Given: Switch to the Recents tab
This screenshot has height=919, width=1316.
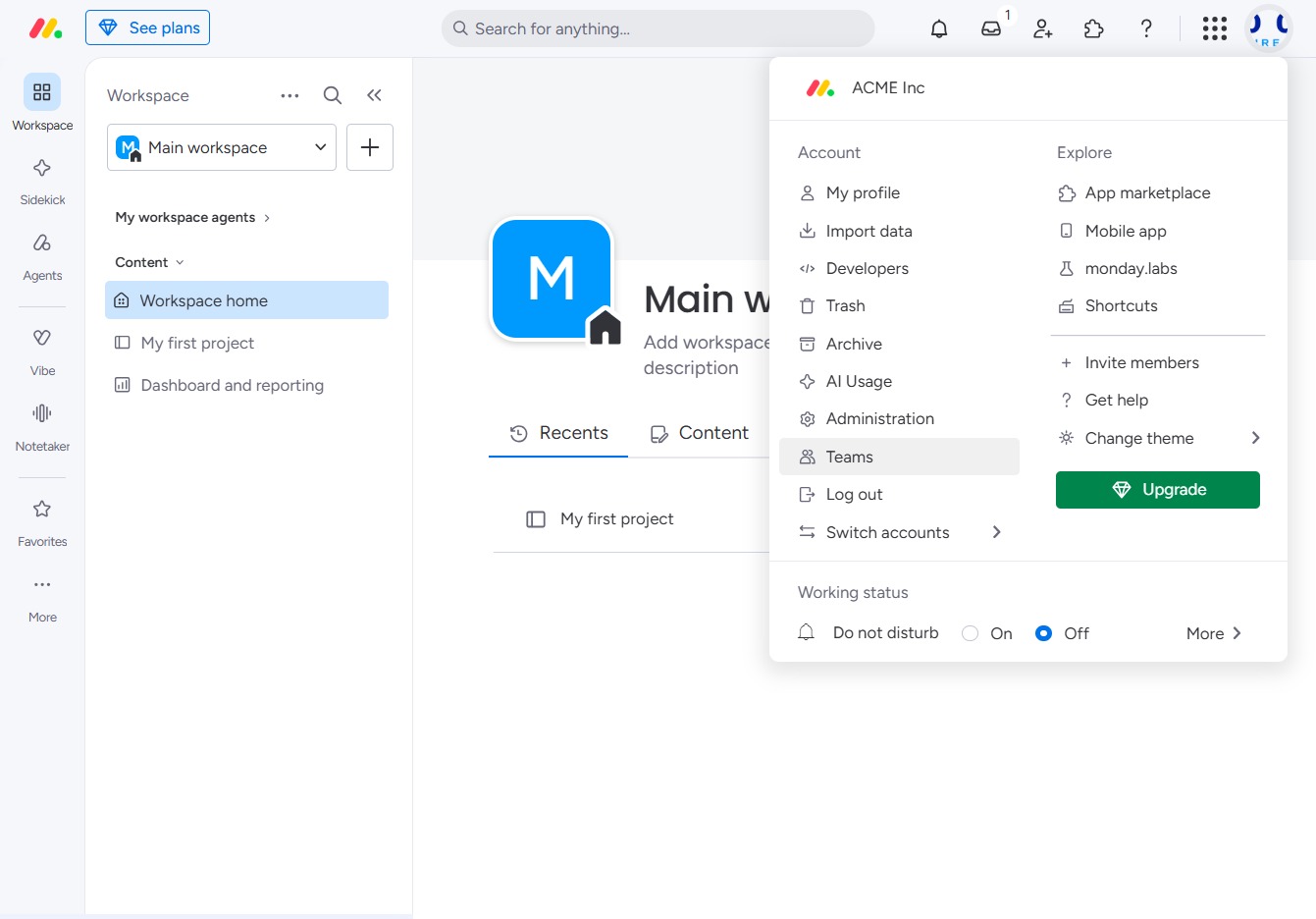Looking at the screenshot, I should [558, 433].
